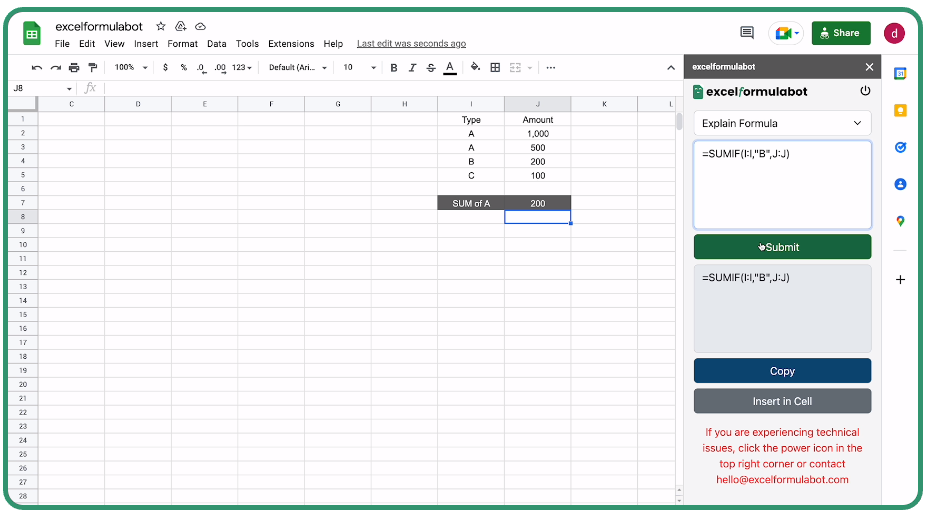Open comment history icon
928x515 pixels.
pos(746,33)
